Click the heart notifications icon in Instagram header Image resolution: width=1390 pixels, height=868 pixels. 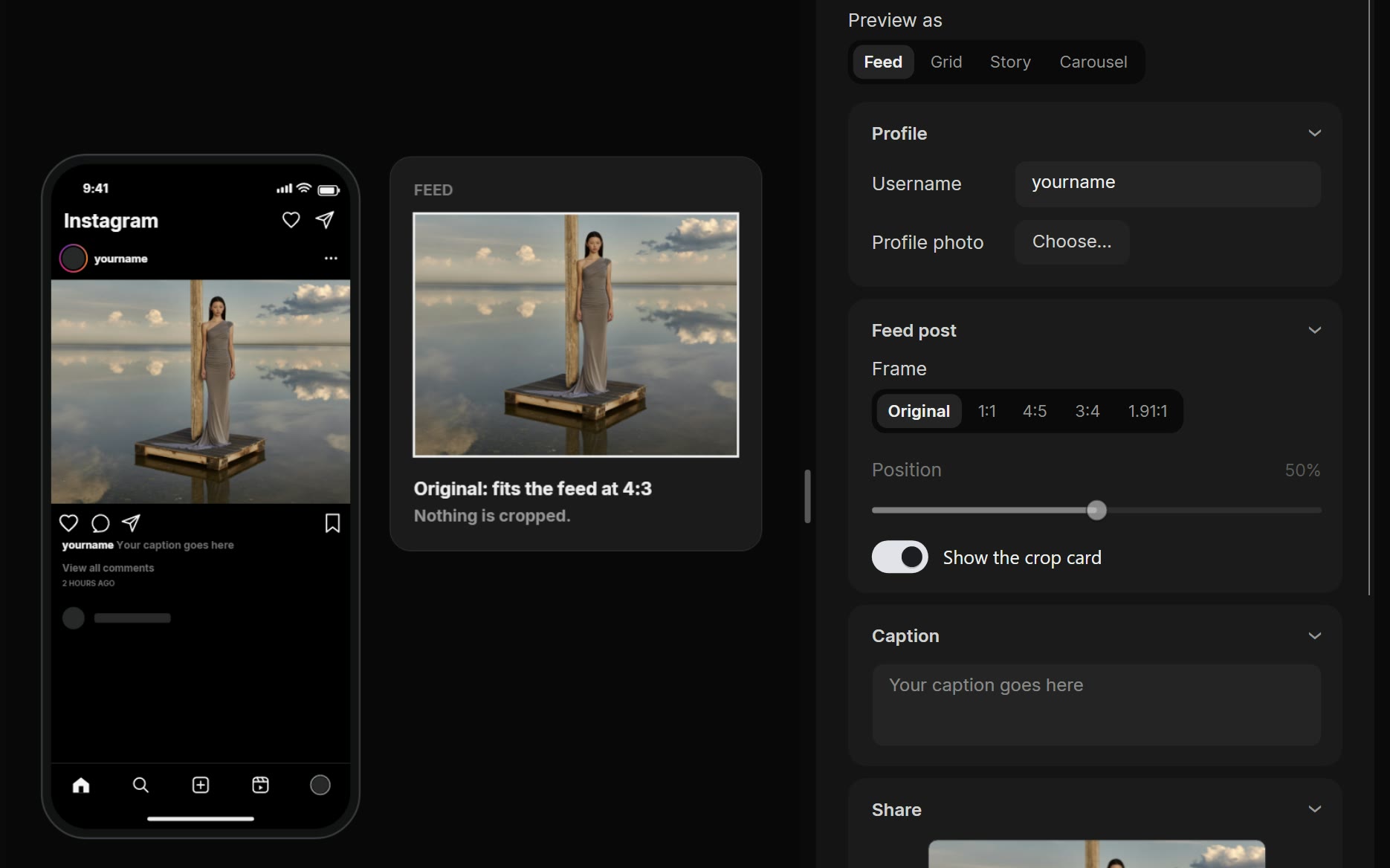point(291,220)
